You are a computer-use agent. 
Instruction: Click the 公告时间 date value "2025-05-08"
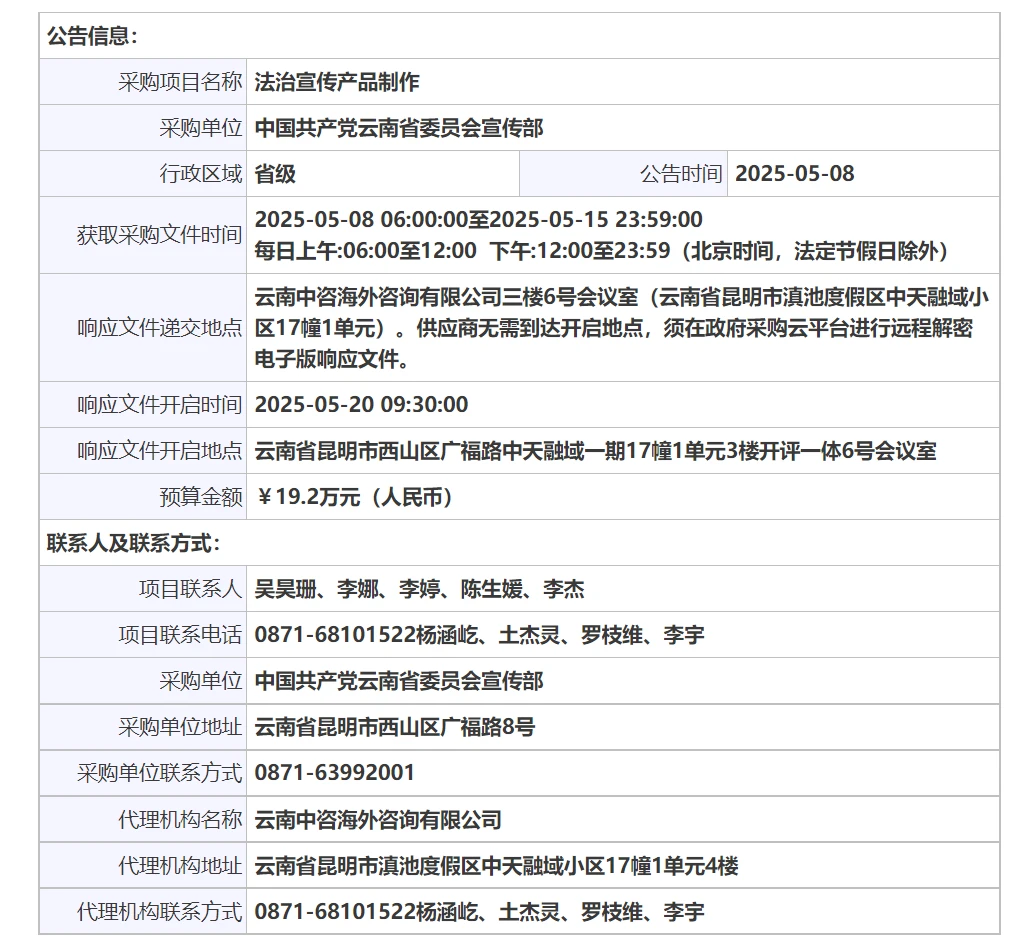pyautogui.click(x=795, y=173)
